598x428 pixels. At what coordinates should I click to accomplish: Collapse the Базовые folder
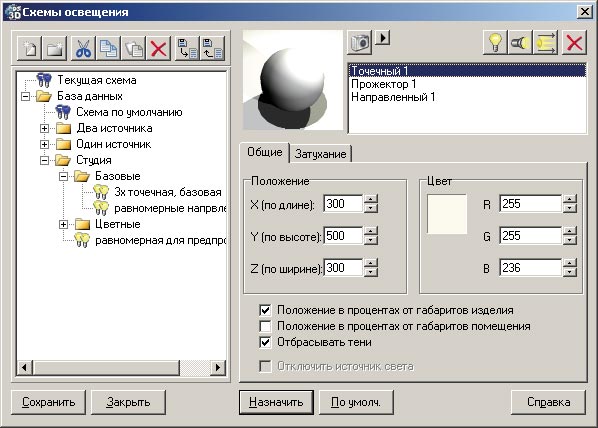point(63,176)
